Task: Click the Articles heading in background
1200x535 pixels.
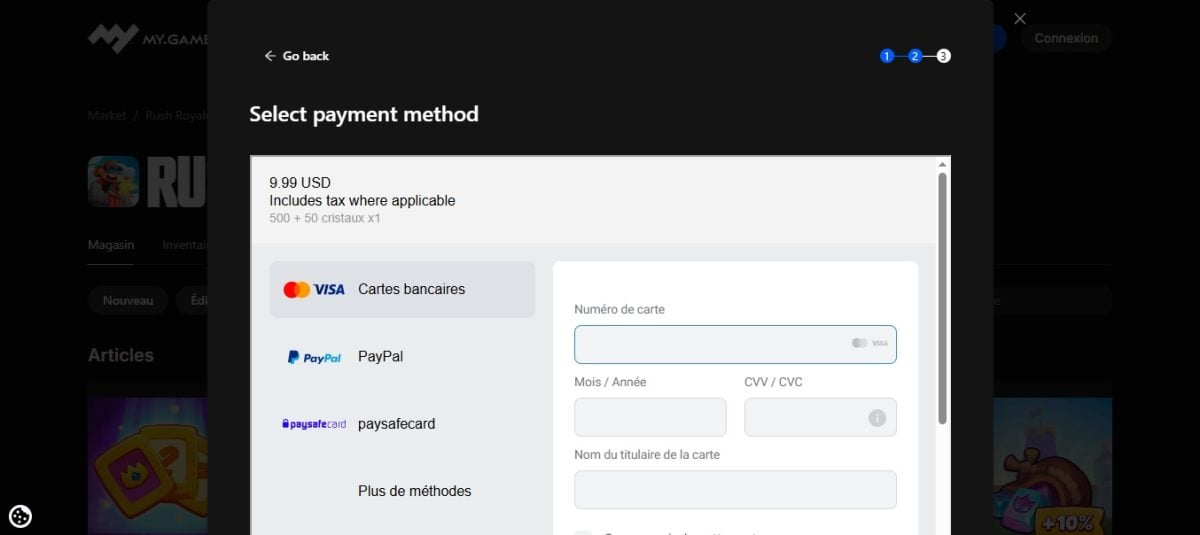Action: (x=121, y=355)
